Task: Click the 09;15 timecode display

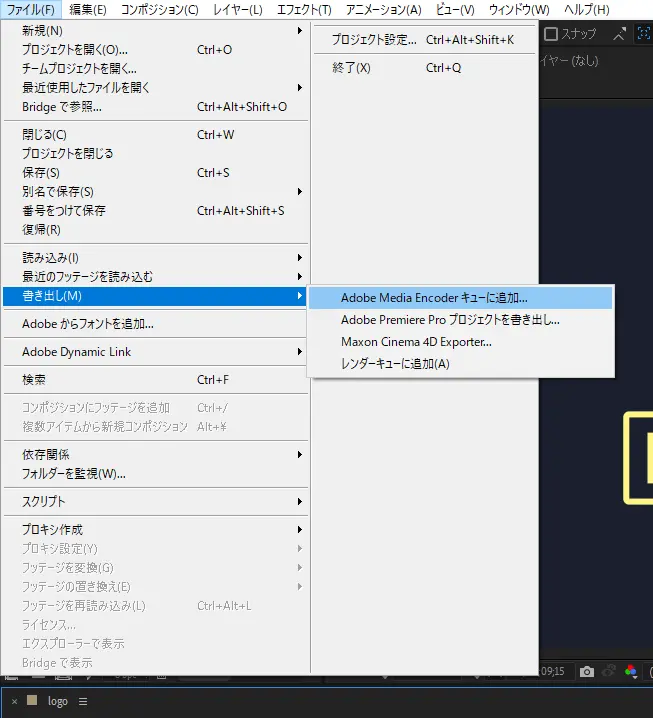Action: click(553, 672)
